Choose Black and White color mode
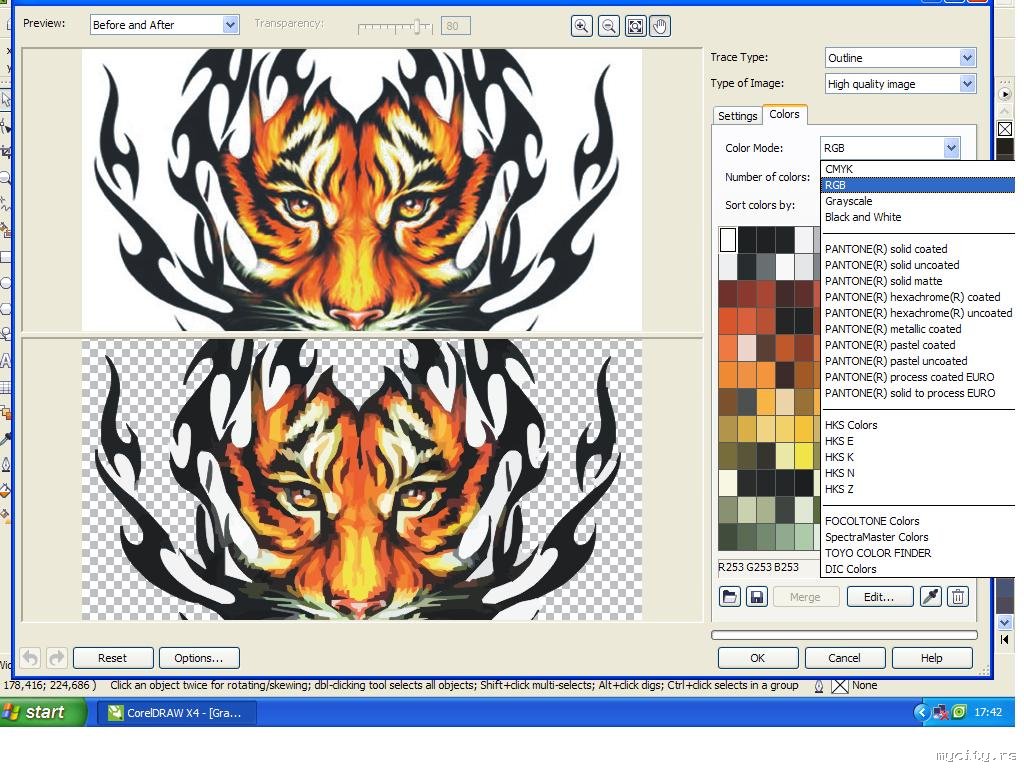This screenshot has height=768, width=1024. pos(918,217)
